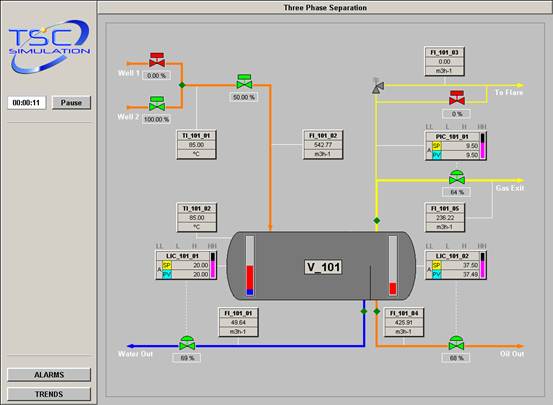
Task: Open the LIC_101_02 controller faceplate header
Action: [x=452, y=256]
